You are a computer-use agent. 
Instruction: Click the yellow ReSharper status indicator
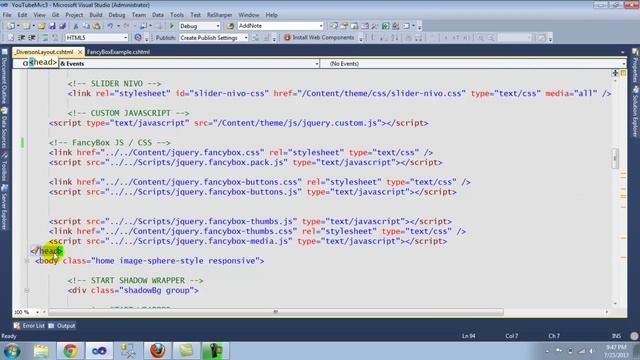[x=624, y=73]
